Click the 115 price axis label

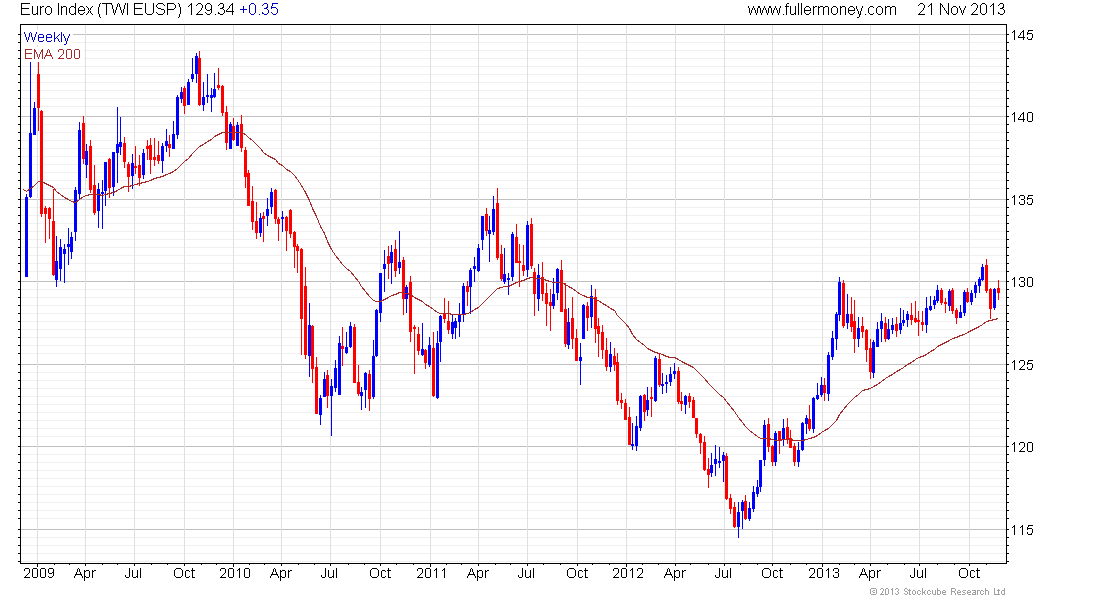(x=1022, y=530)
